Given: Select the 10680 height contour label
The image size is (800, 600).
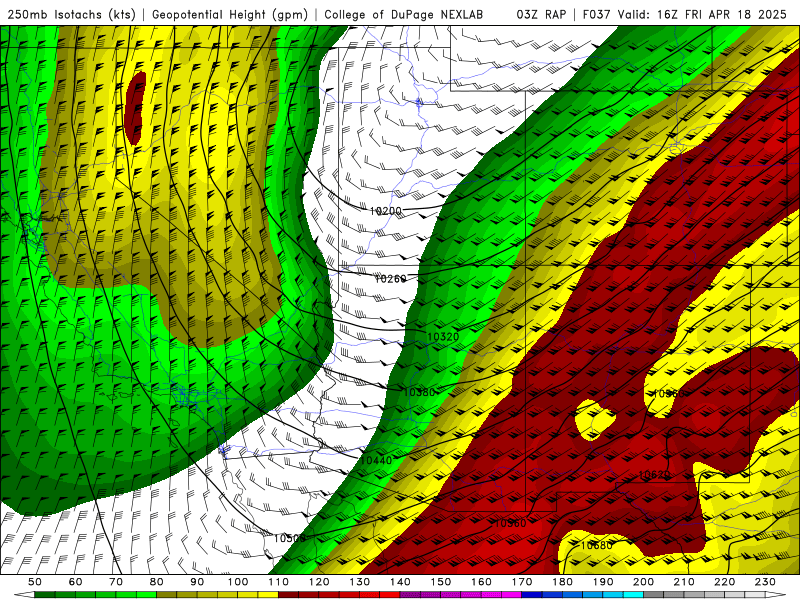Looking at the screenshot, I should (x=596, y=545).
